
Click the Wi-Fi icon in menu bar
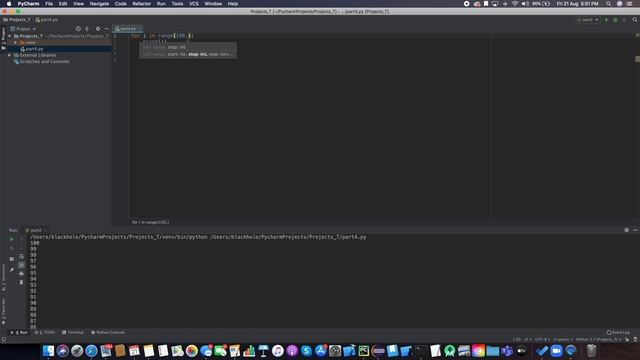515,4
